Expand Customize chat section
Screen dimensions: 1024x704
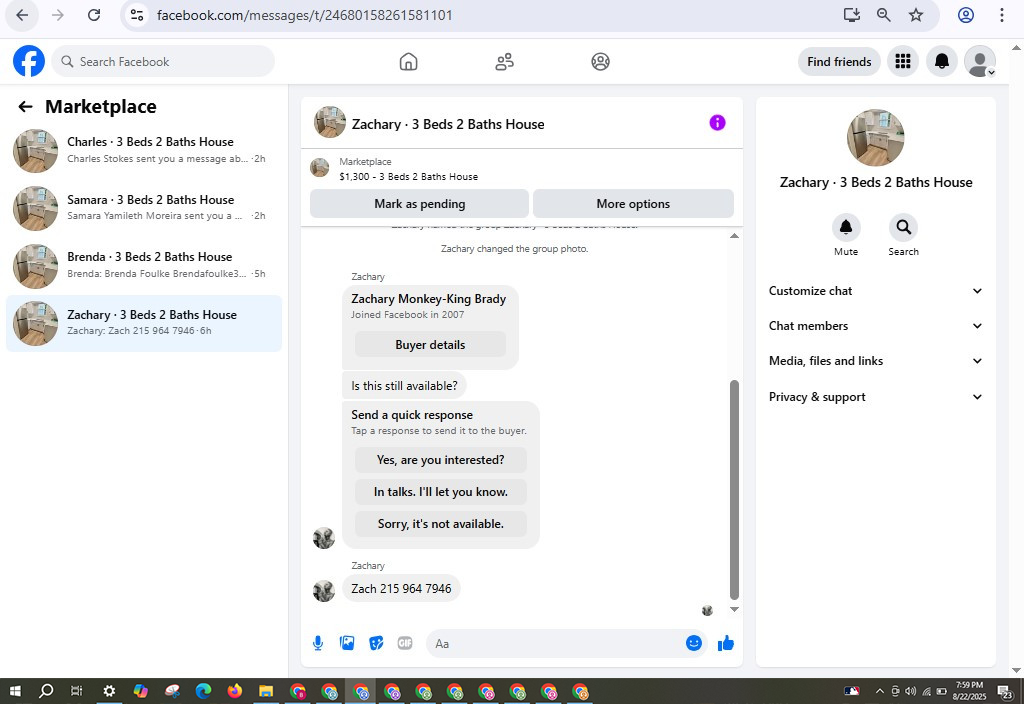tap(875, 291)
